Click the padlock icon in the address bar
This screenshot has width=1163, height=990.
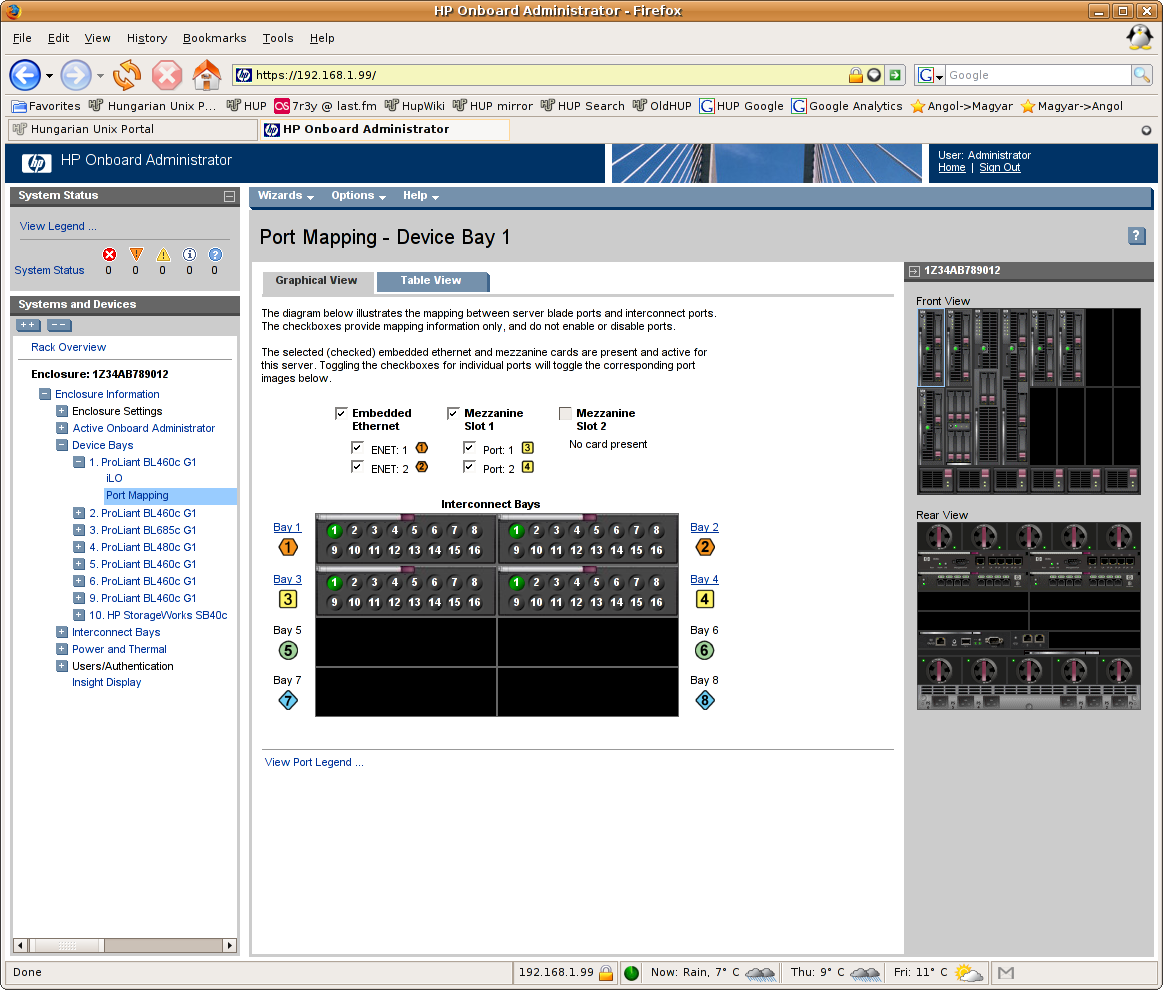click(856, 75)
